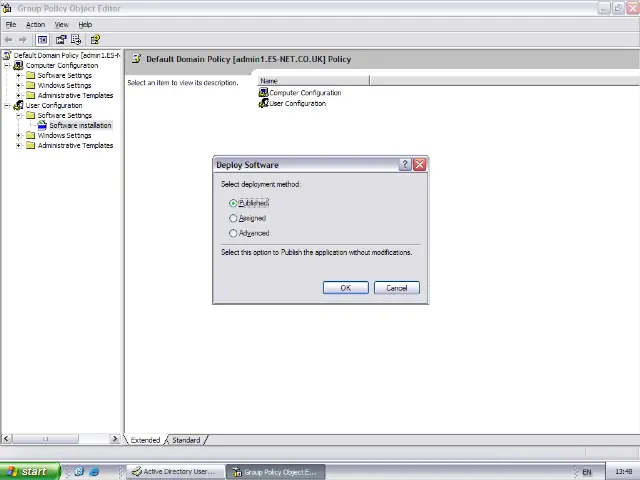Confirm with OK in Deploy Software

click(346, 288)
